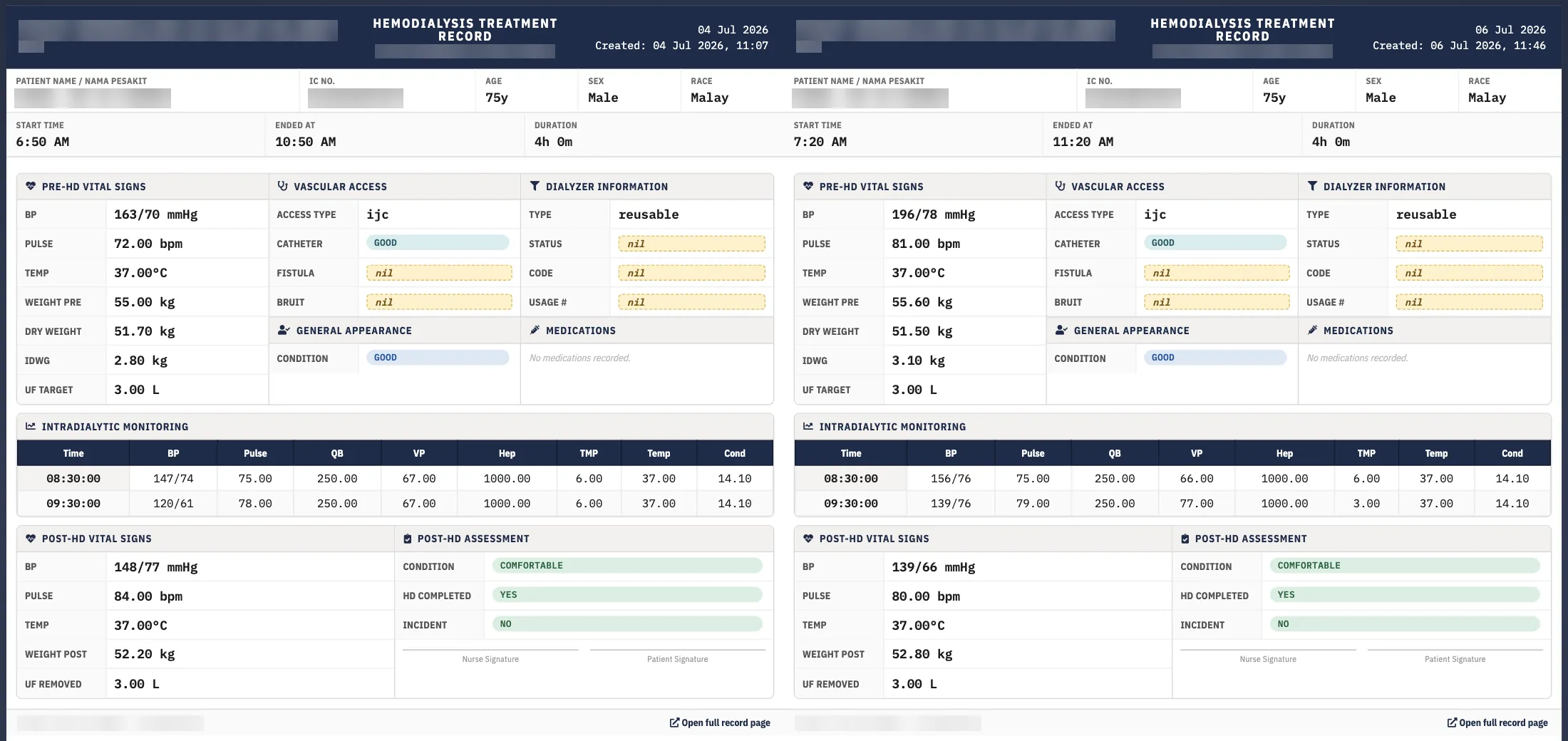
Task: Click Intradialytic Monitoring chart icon, 06 Jul record
Action: pyautogui.click(x=808, y=426)
